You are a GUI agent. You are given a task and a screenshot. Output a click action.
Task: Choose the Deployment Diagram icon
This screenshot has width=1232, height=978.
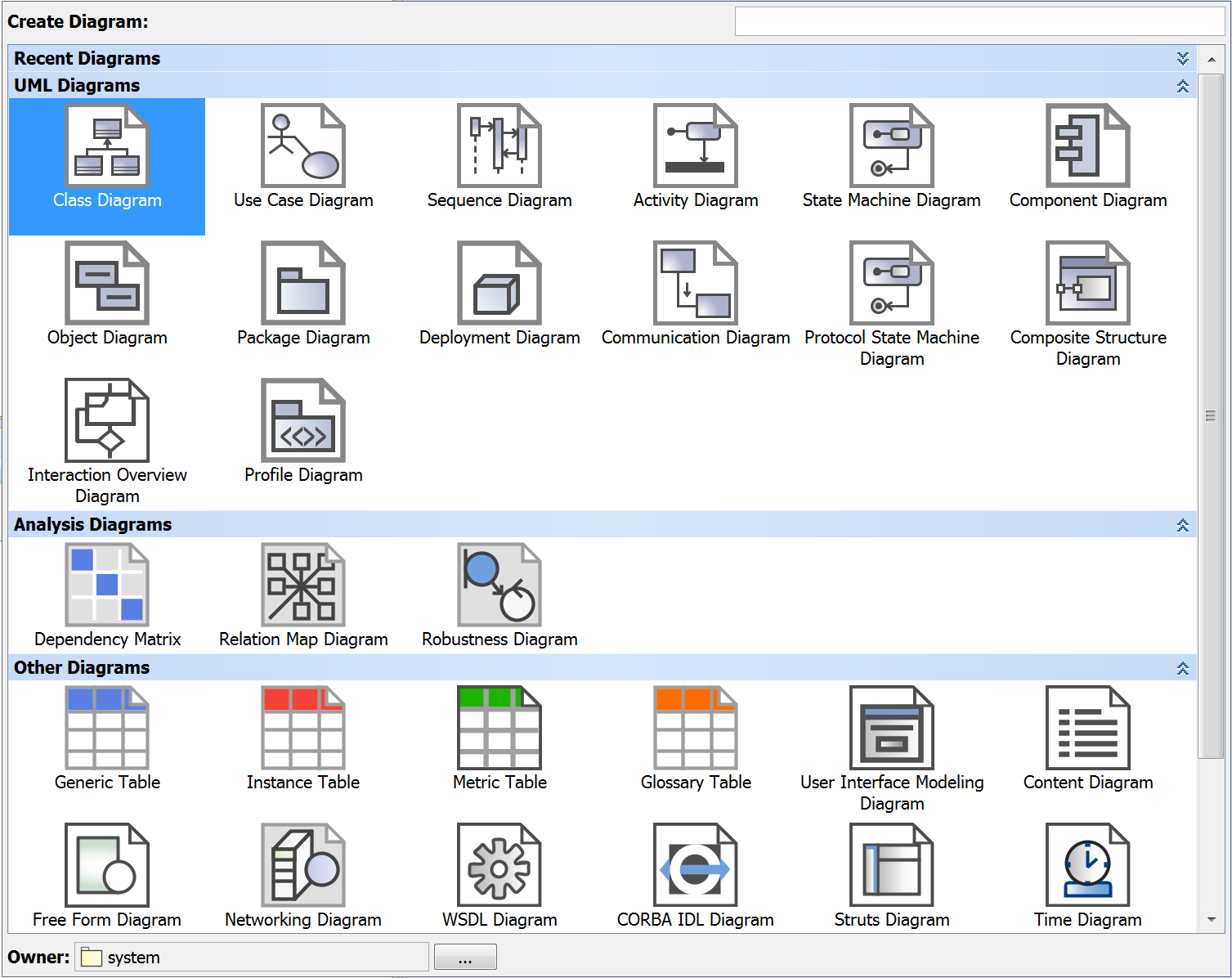coord(500,283)
